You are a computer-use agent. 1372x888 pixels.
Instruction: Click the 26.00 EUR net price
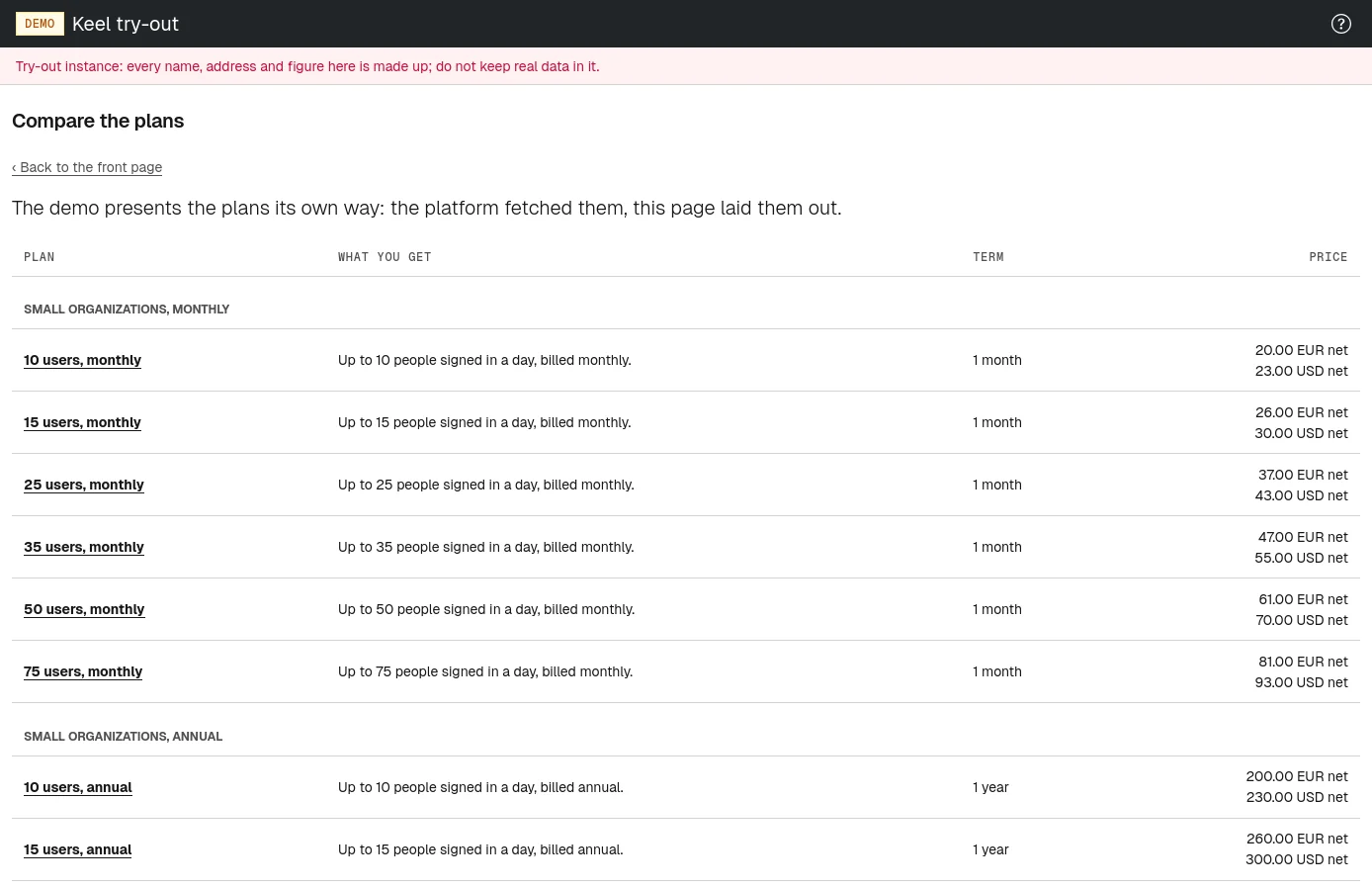click(1302, 412)
